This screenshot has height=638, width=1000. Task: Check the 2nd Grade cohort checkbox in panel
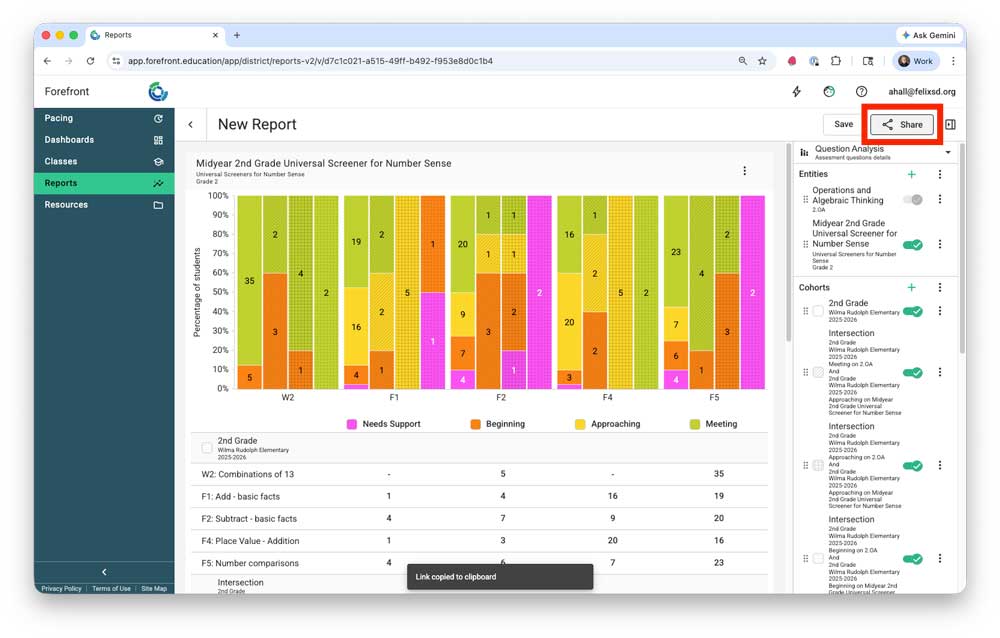point(818,312)
